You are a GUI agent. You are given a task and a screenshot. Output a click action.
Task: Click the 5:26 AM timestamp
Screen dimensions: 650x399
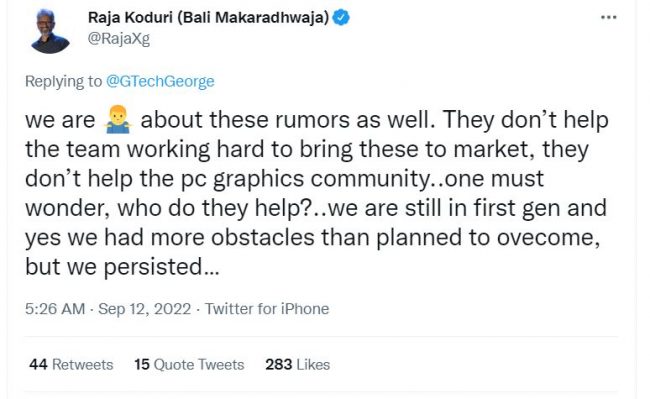55,309
